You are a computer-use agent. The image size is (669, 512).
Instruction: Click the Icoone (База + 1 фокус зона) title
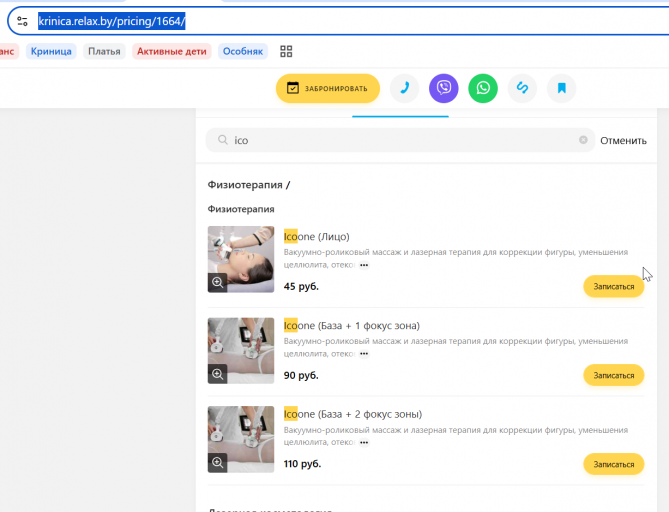click(352, 326)
